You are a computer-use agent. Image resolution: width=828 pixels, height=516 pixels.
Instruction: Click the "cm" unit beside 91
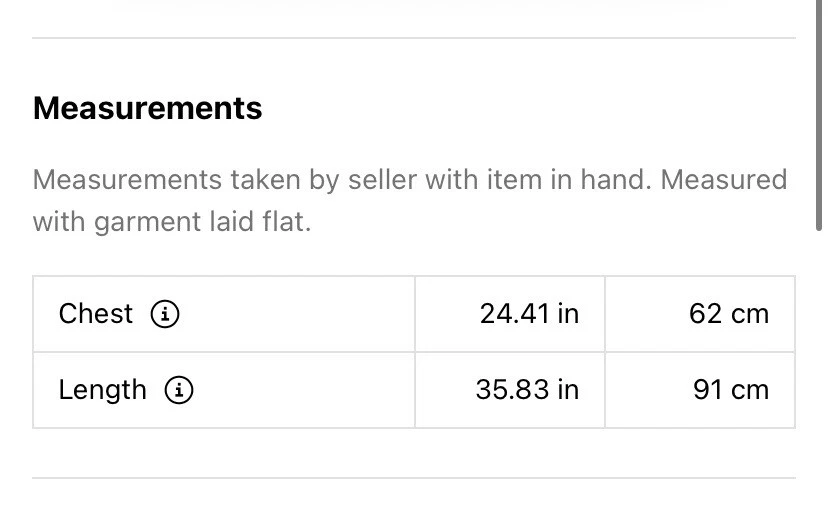[x=750, y=390]
